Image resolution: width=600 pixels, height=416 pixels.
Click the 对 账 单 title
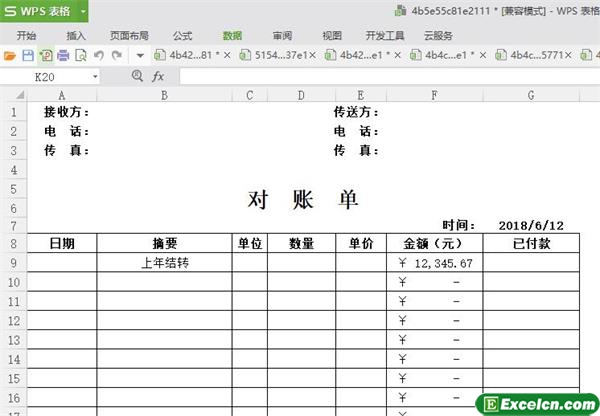[x=303, y=199]
